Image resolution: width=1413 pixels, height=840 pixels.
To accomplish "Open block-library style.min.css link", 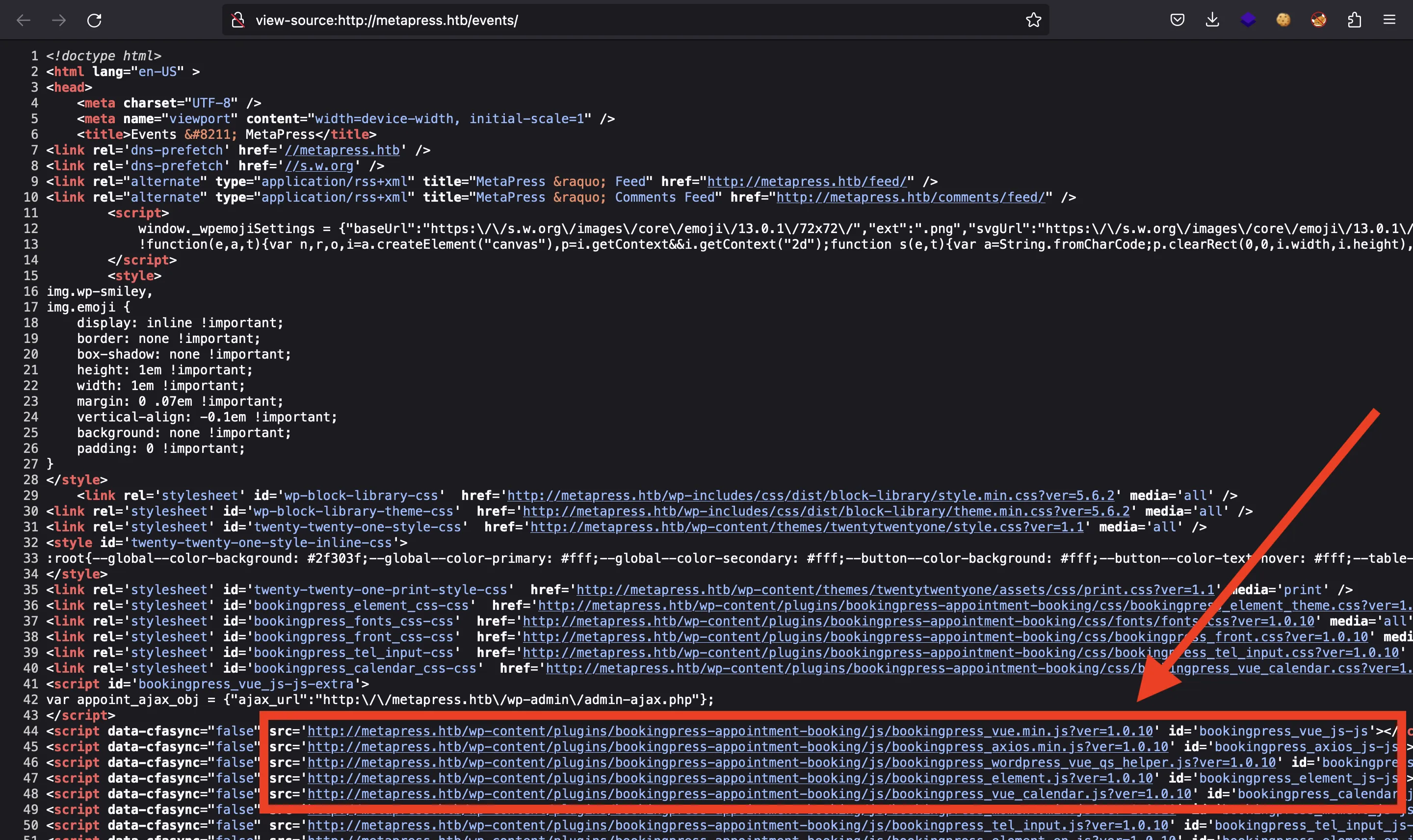I will [811, 495].
